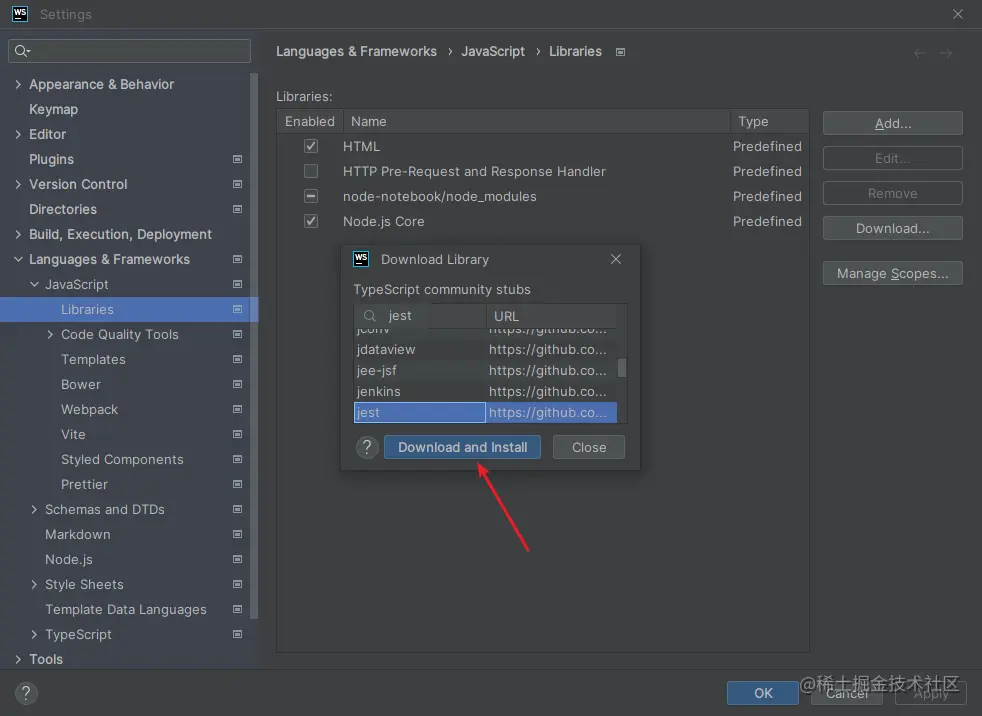
Task: Click the project-level icon beside Prettier
Action: pos(237,484)
